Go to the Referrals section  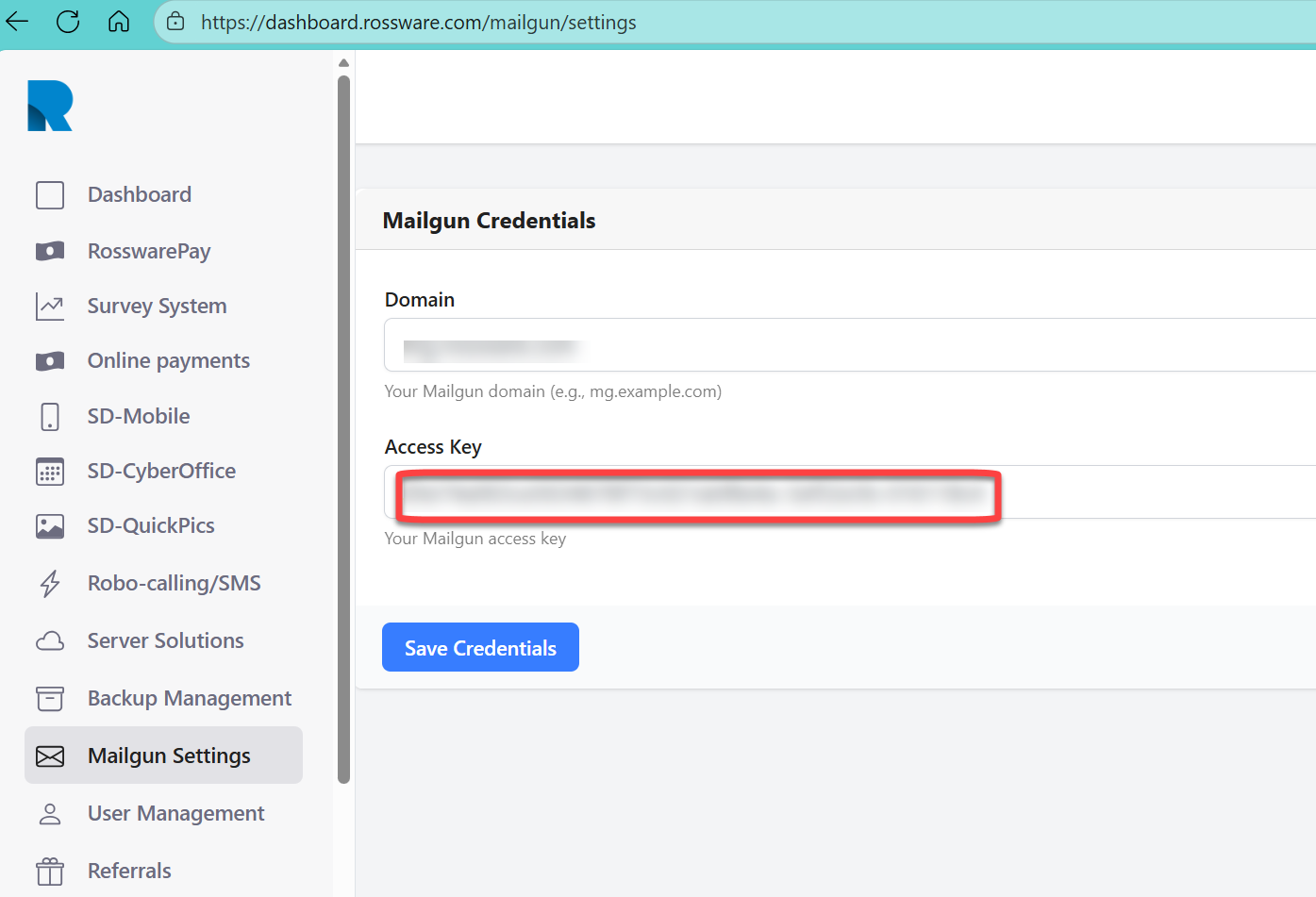coord(129,872)
